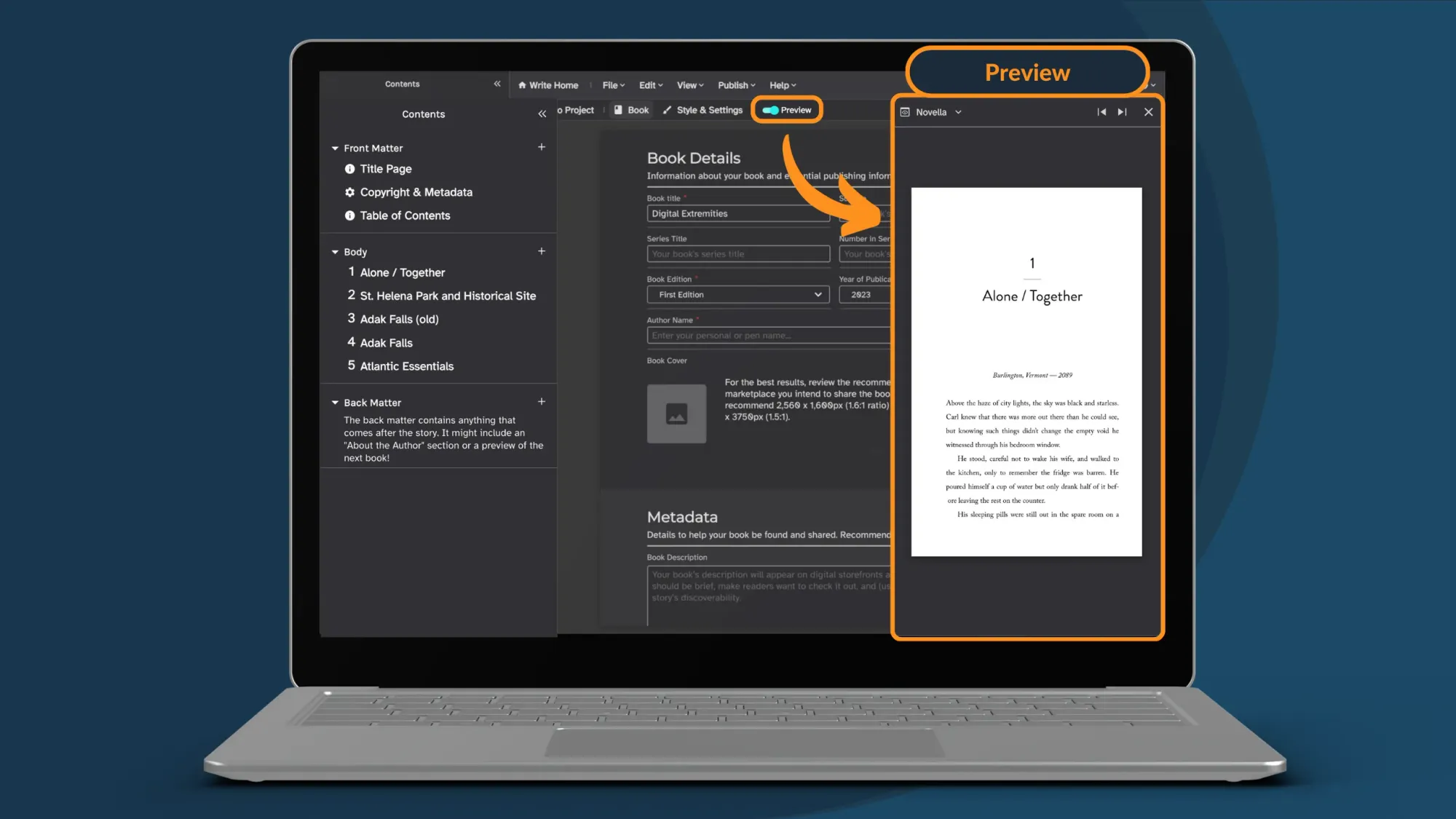Add a new chapter with the Body plus button
Screen dimensions: 1456x819
(542, 250)
